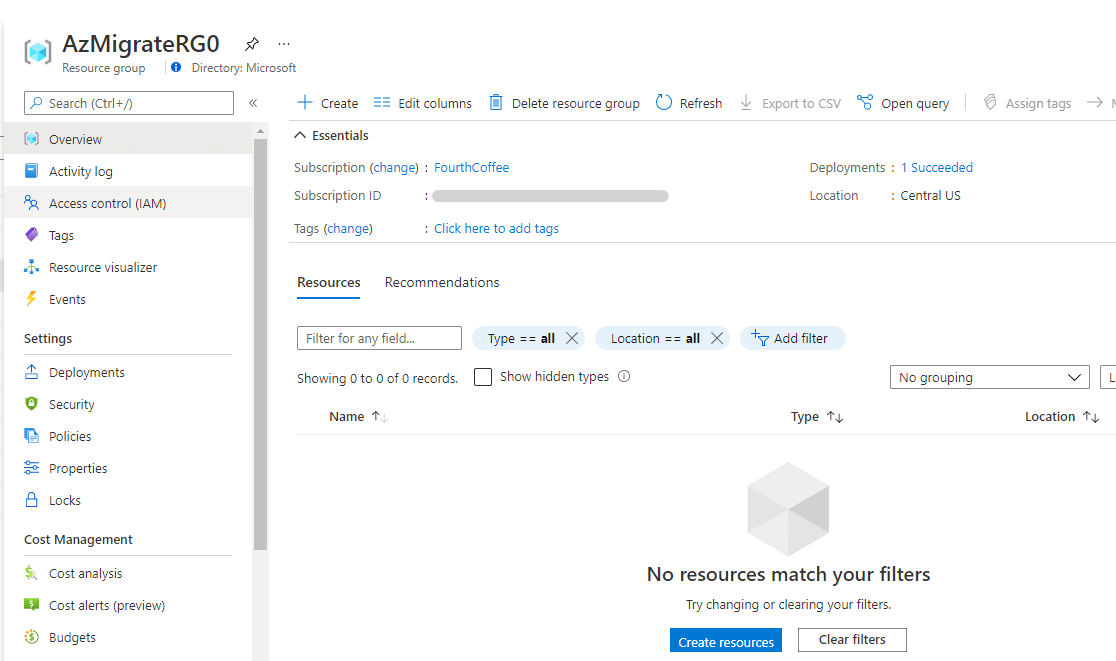Enable the Show hidden types checkbox

tap(483, 377)
